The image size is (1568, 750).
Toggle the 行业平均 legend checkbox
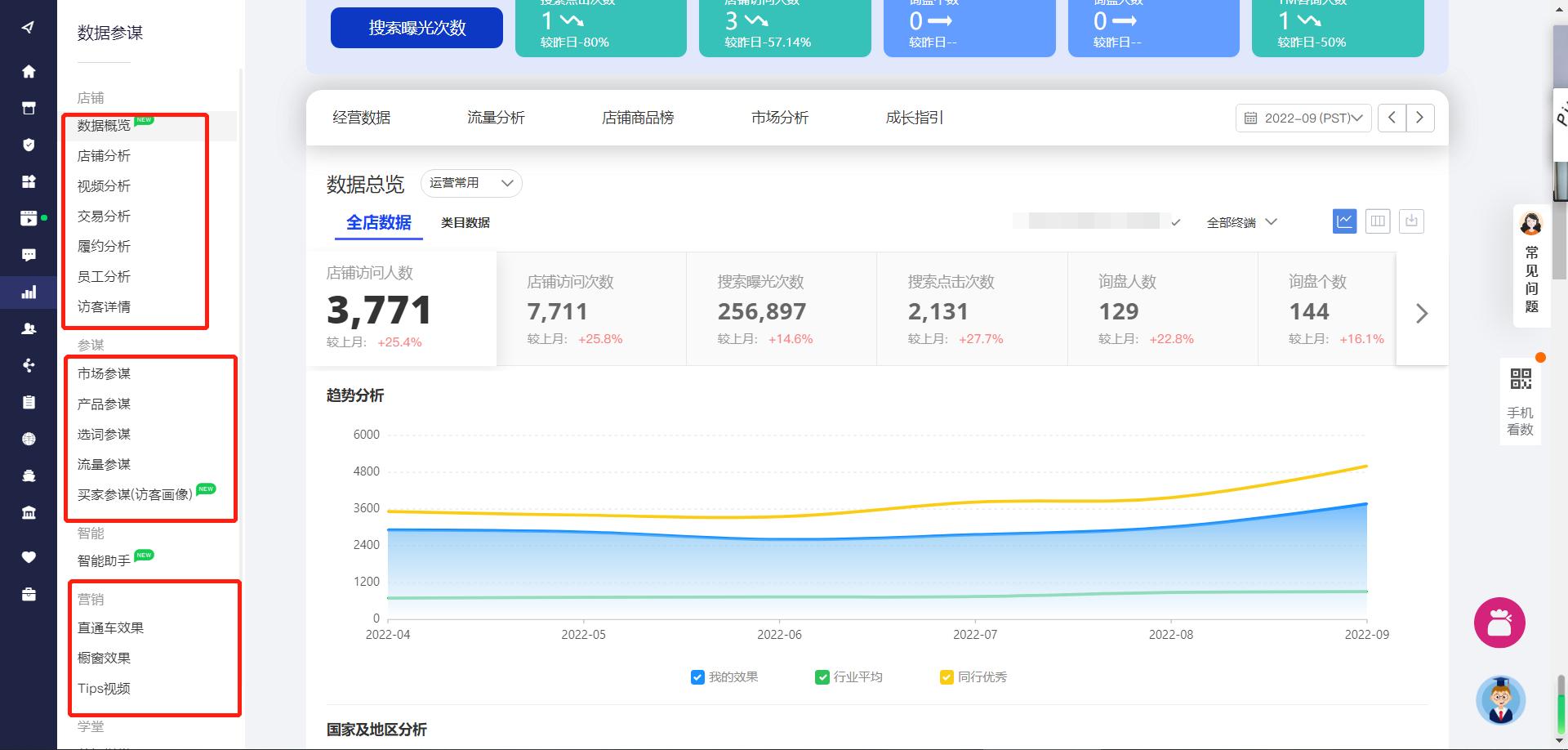[822, 677]
